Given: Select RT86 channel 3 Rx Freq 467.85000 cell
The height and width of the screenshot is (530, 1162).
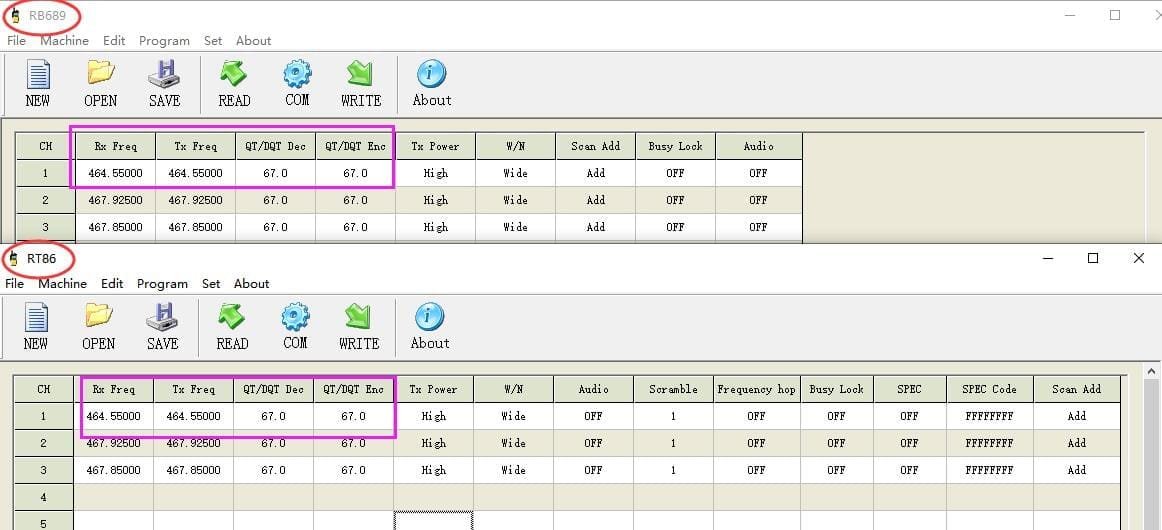Looking at the screenshot, I should click(x=113, y=470).
